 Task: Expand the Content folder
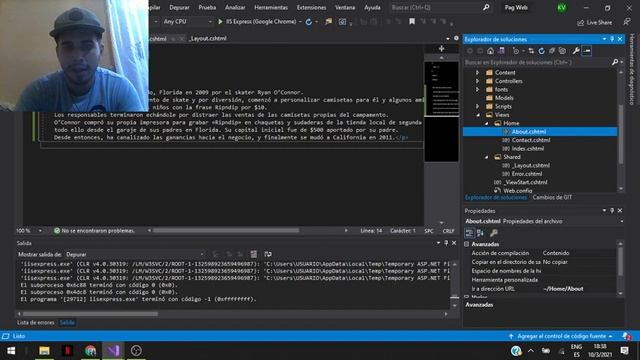coord(477,73)
